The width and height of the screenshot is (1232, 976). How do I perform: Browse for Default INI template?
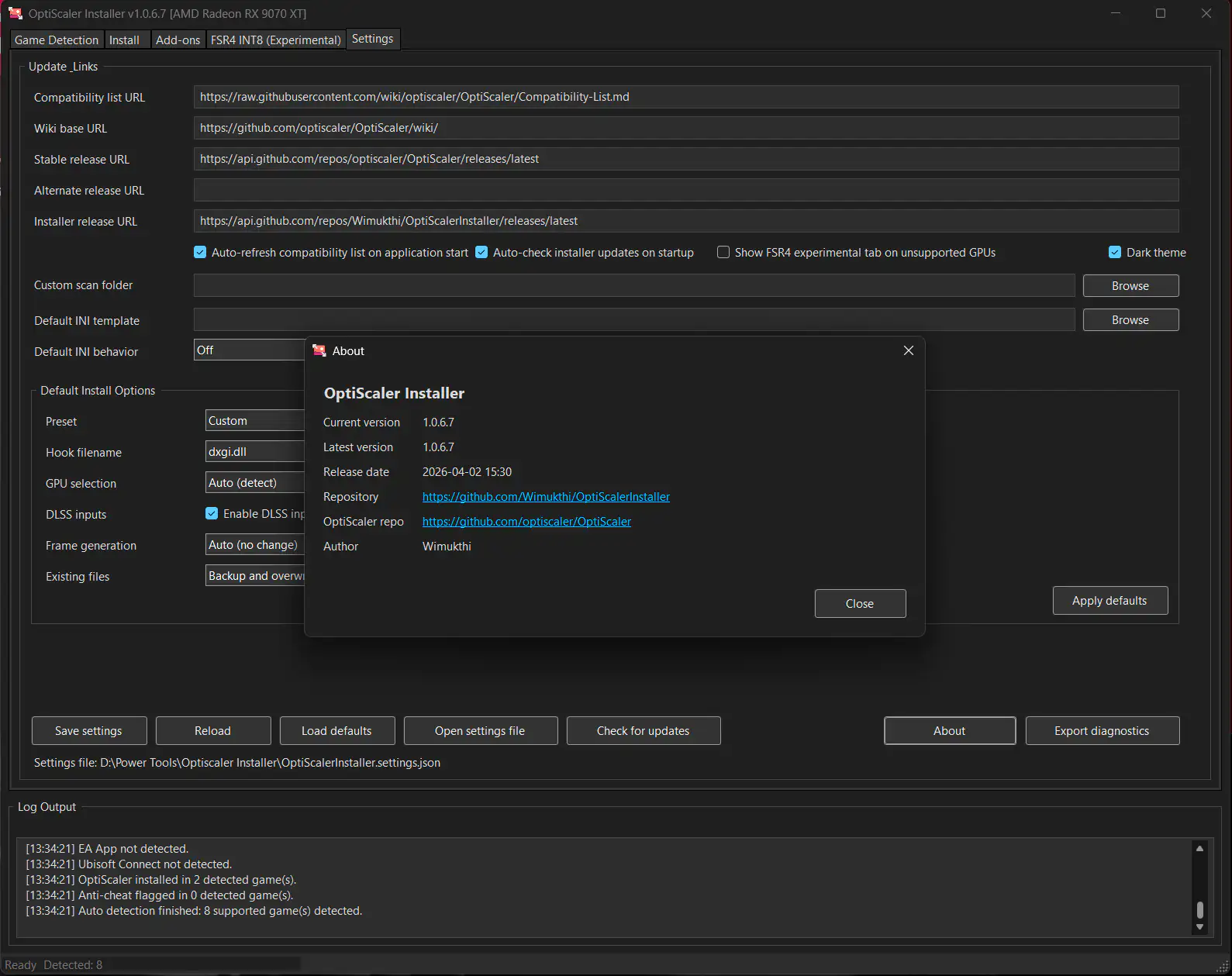(x=1130, y=319)
